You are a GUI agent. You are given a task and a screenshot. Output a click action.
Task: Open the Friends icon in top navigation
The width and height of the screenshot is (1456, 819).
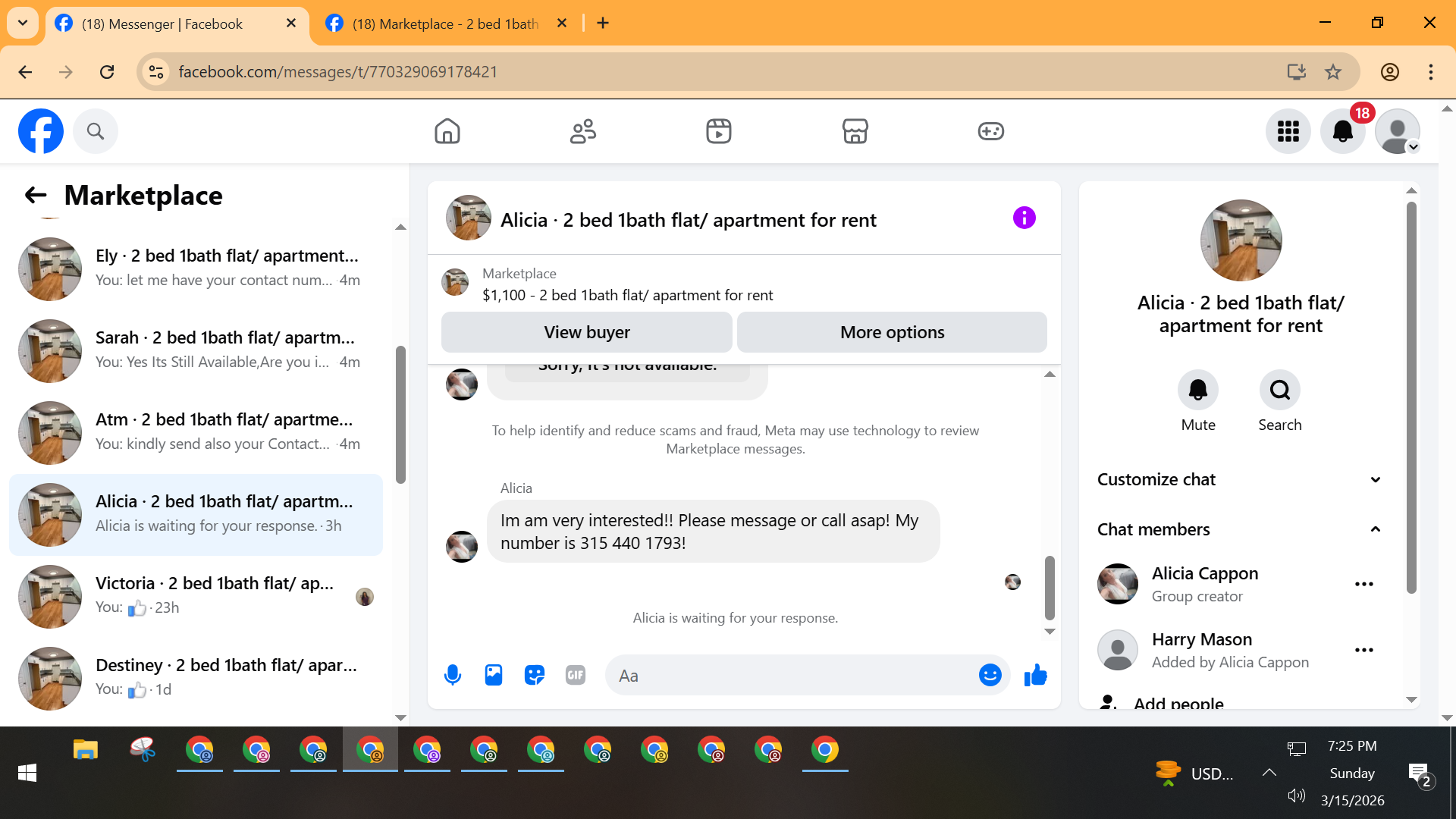click(583, 131)
